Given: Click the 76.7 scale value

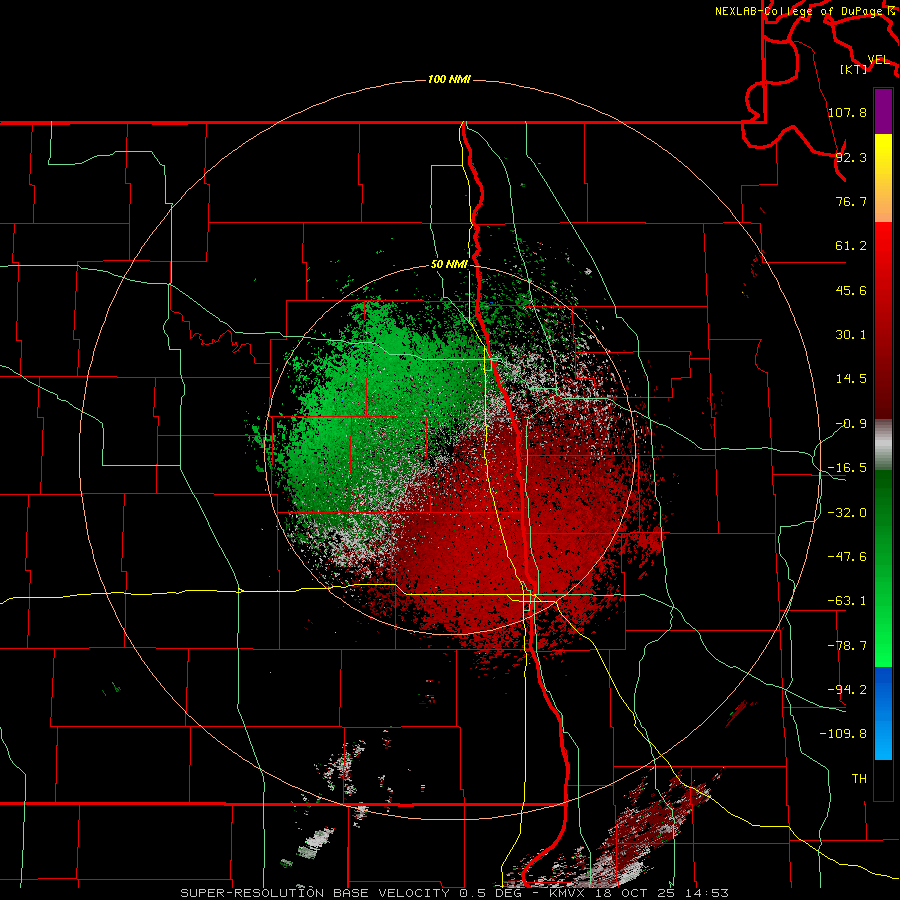Looking at the screenshot, I should 851,201.
